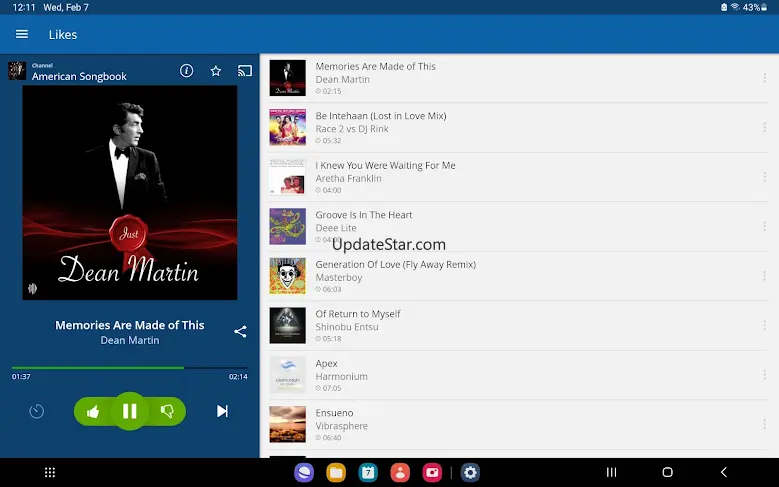This screenshot has height=487, width=779.
Task: Show channel info for American Songbook
Action: (x=186, y=71)
